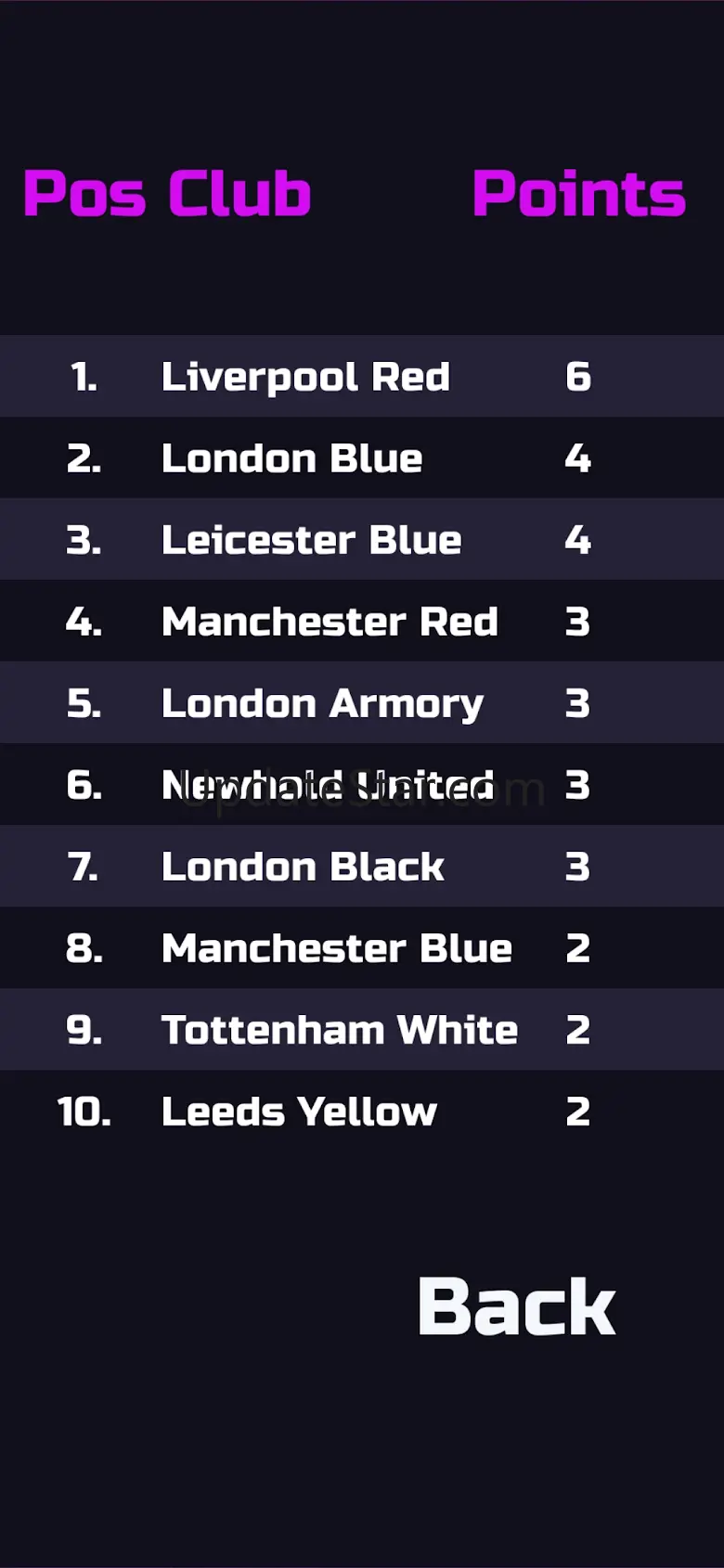Select the Manchester Blue club name

tap(336, 948)
